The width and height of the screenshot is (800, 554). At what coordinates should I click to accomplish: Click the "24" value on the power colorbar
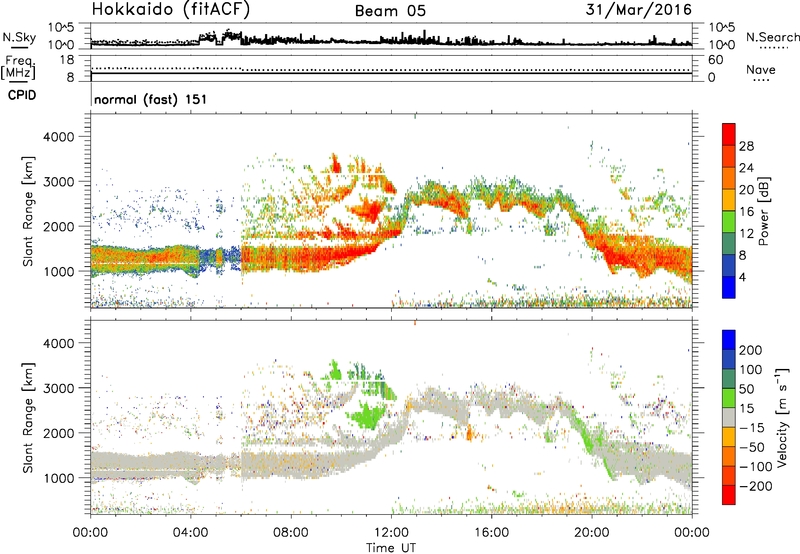746,168
